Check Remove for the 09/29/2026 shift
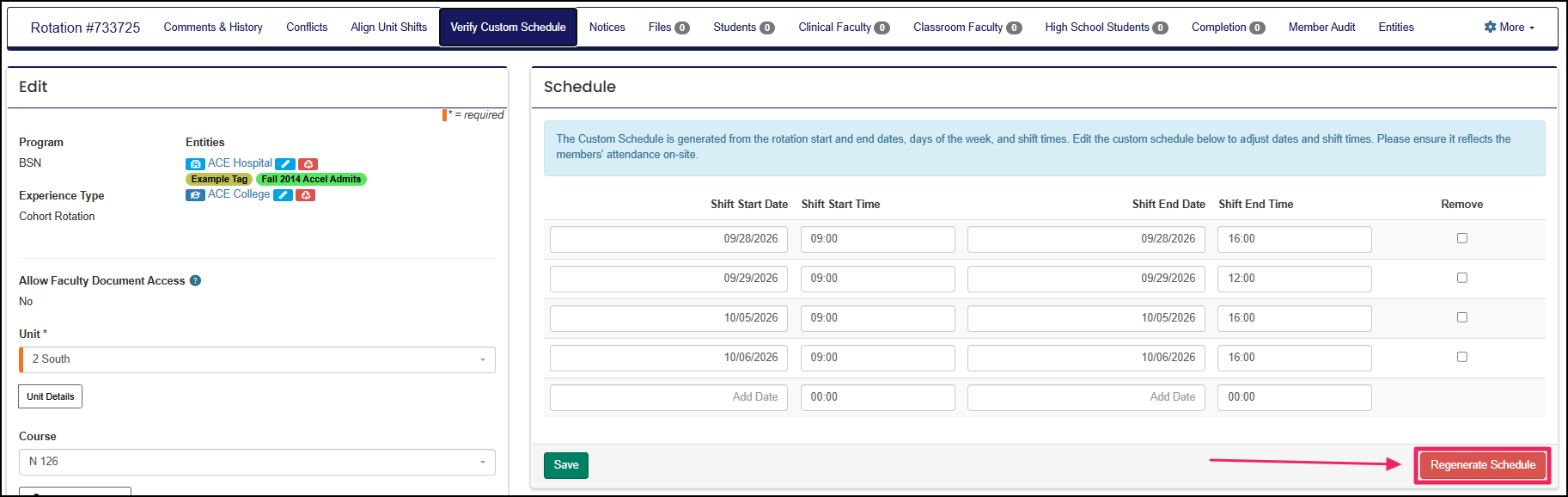The width and height of the screenshot is (1568, 497). (x=1461, y=278)
